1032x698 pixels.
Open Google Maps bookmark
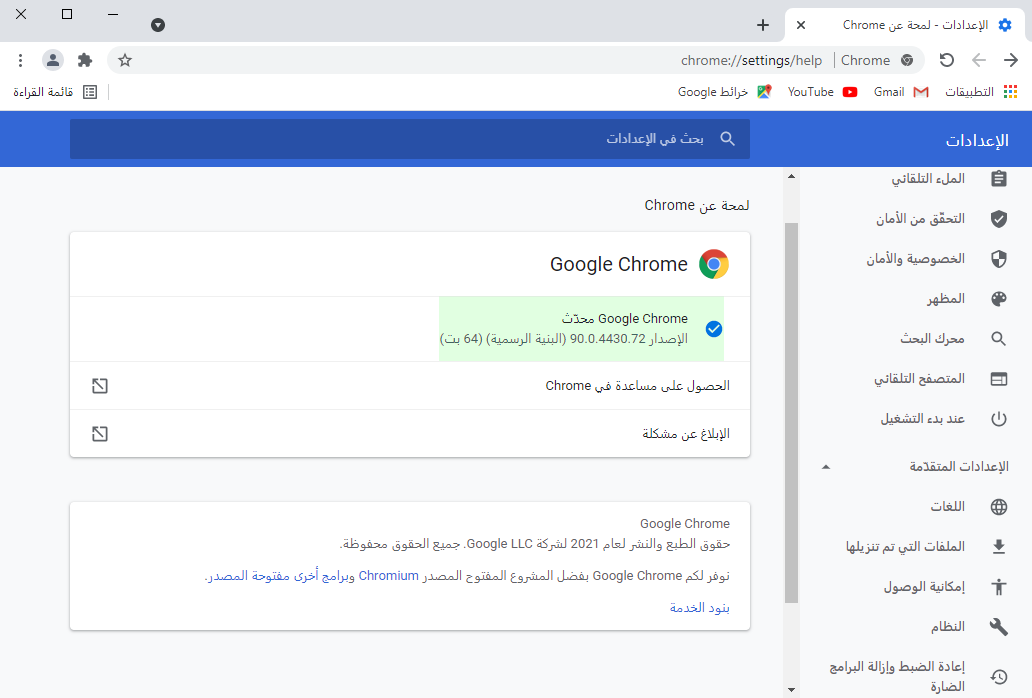click(x=725, y=92)
